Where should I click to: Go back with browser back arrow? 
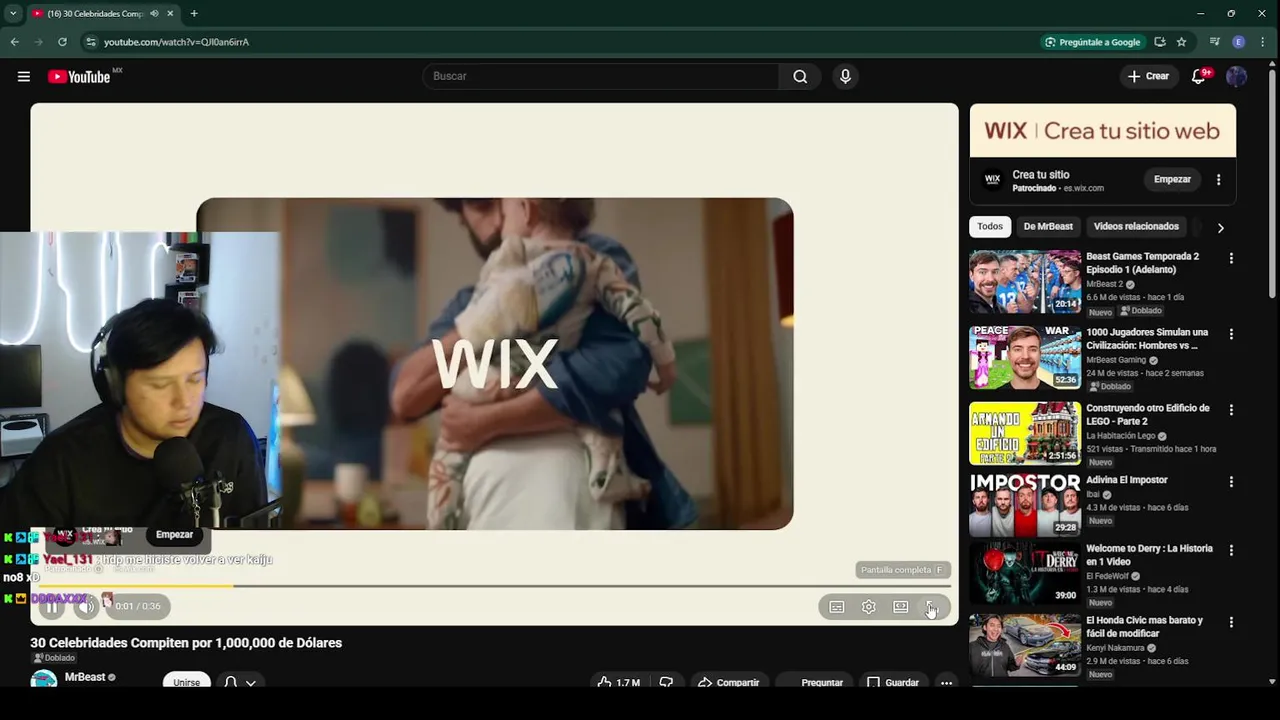(14, 42)
